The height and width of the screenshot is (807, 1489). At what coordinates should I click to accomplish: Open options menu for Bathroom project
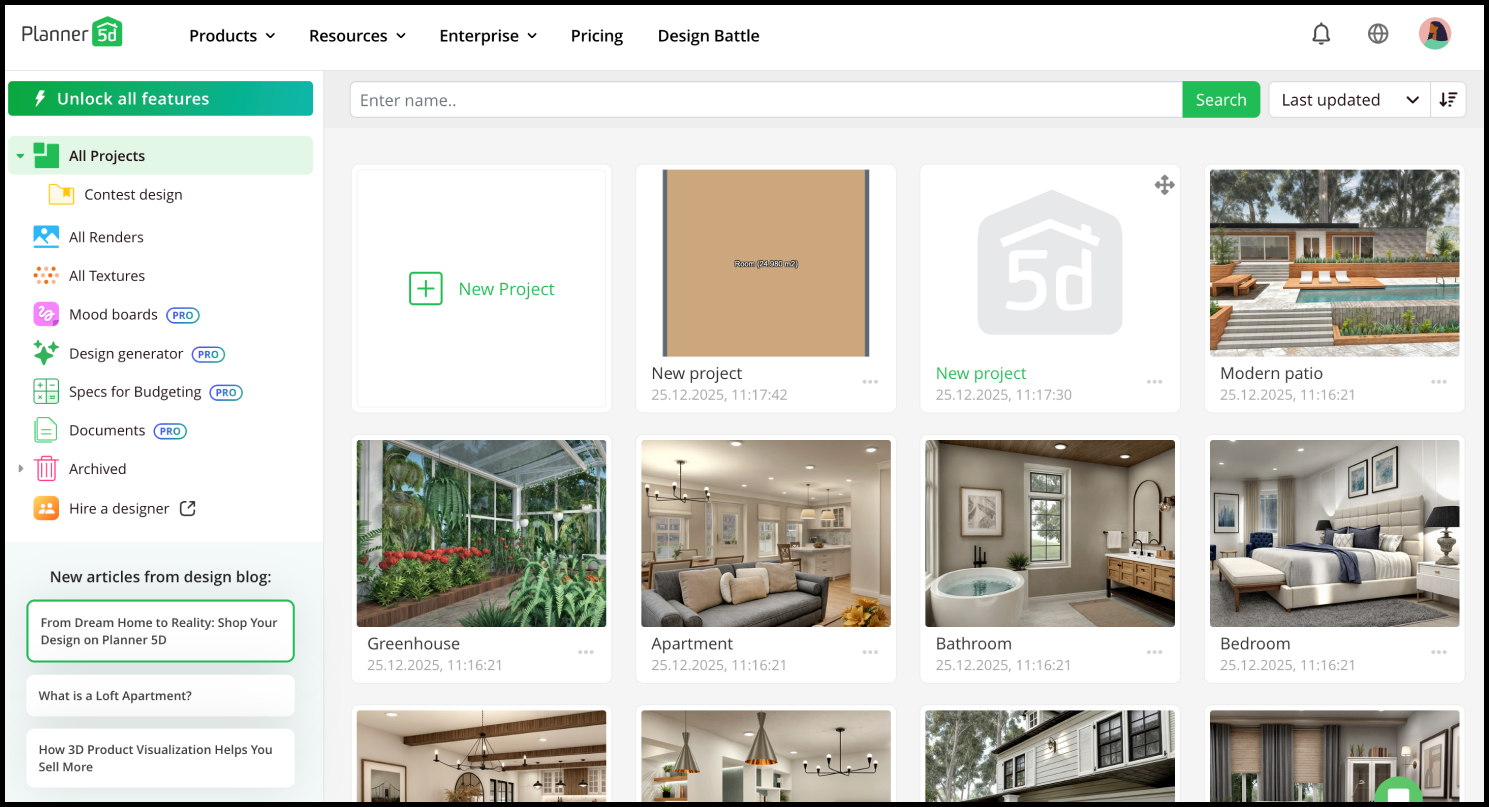[x=1155, y=652]
